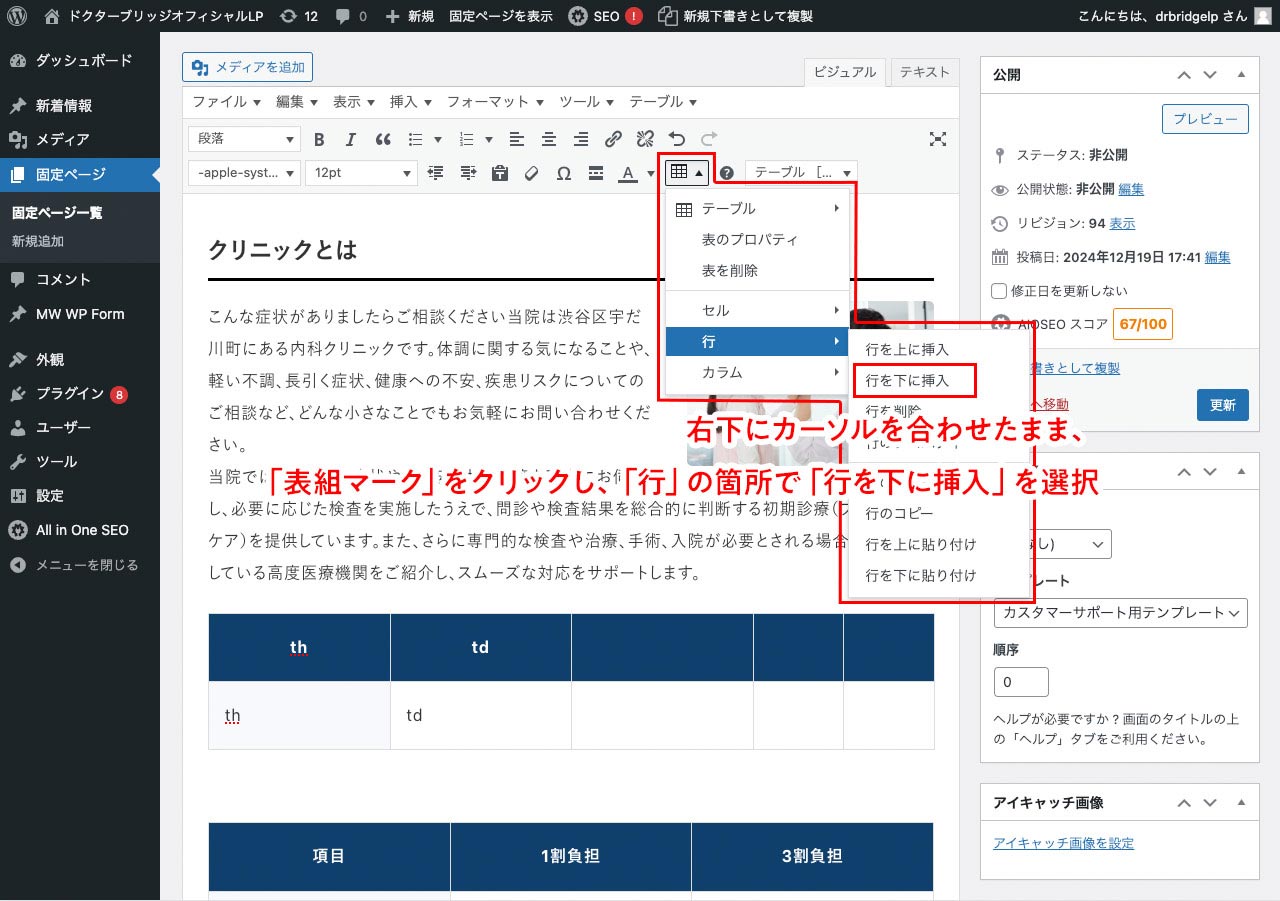
Task: Click the プレビュー button
Action: [1205, 118]
